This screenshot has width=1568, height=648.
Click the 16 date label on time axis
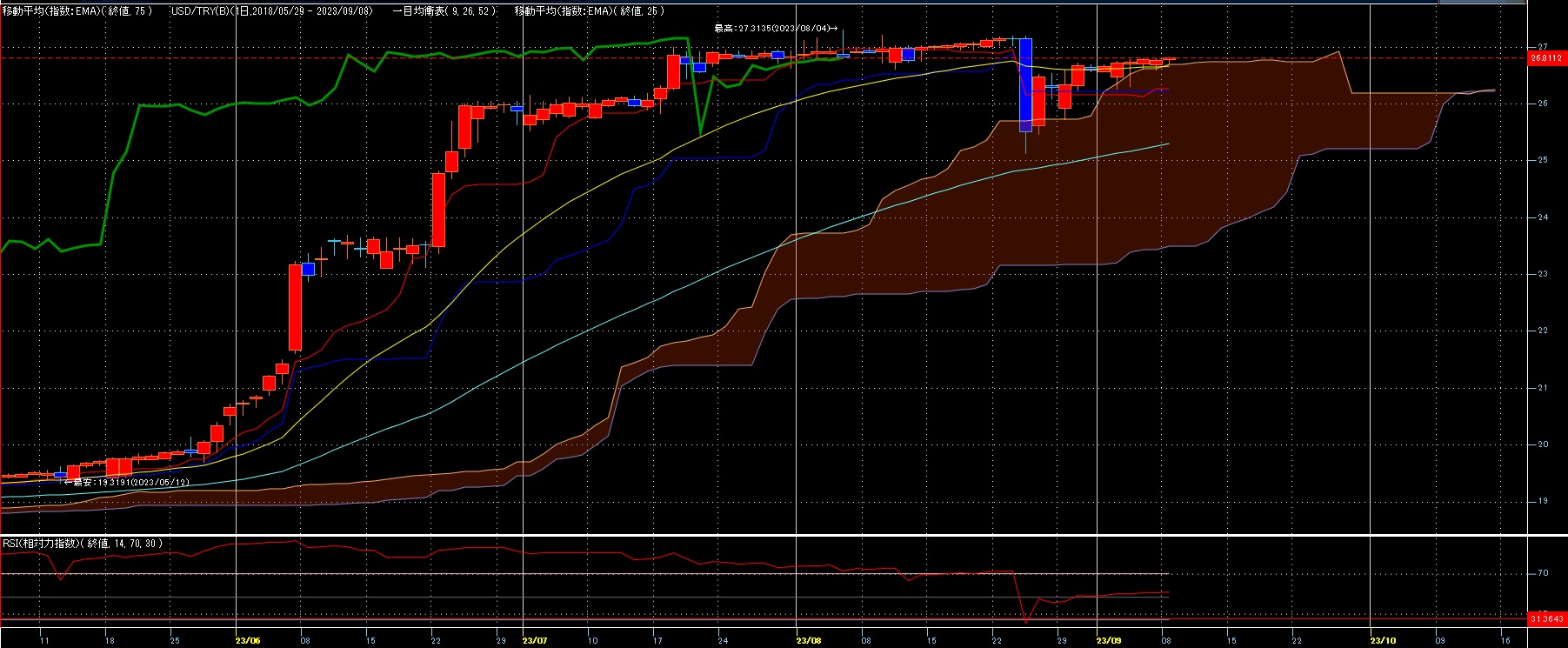coord(1505,640)
